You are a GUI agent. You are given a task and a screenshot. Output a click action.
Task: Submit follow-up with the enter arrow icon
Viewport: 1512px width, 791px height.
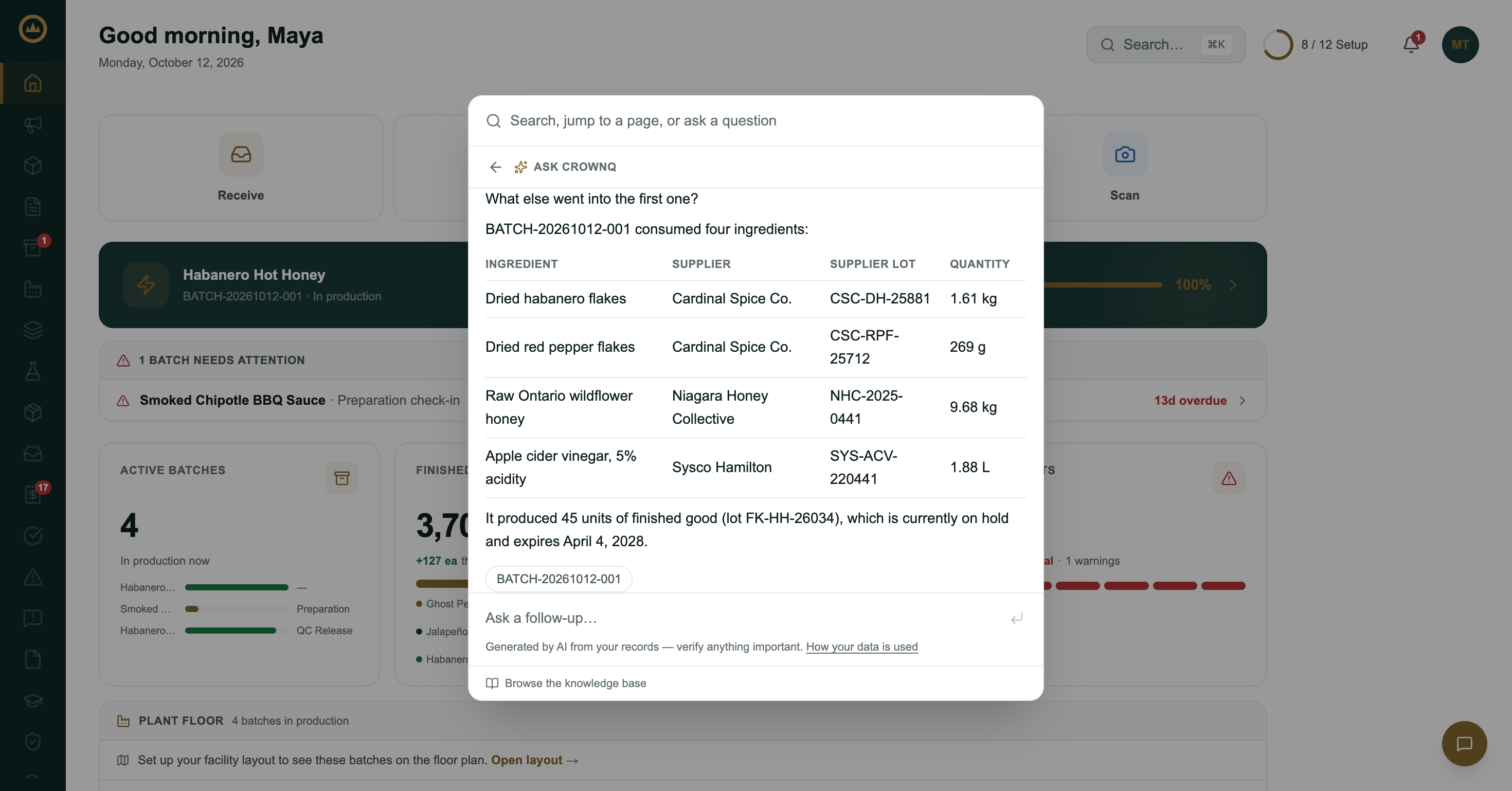[x=1016, y=618]
